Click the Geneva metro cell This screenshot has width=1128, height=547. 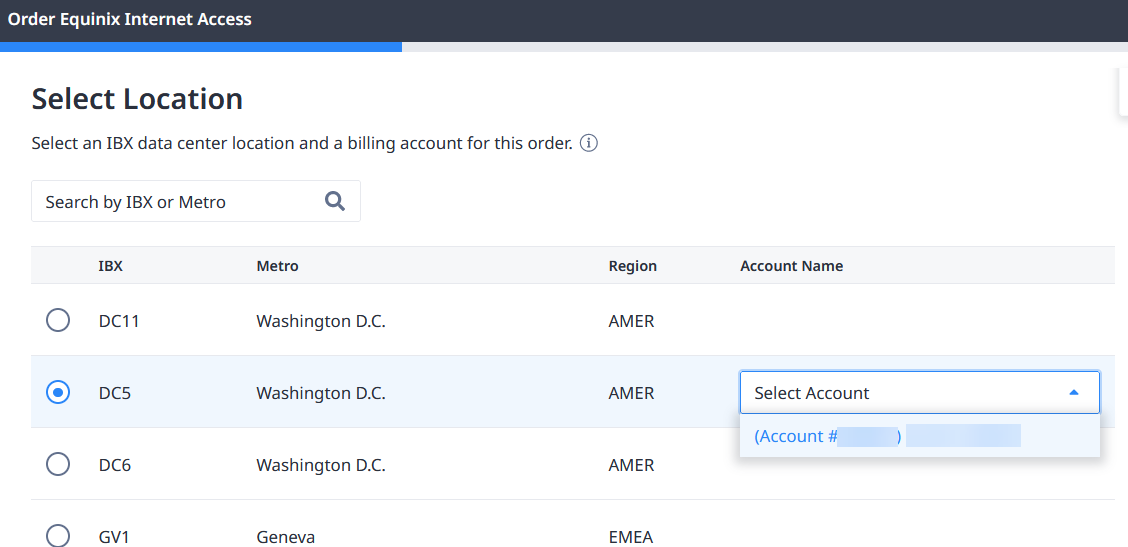pyautogui.click(x=286, y=537)
